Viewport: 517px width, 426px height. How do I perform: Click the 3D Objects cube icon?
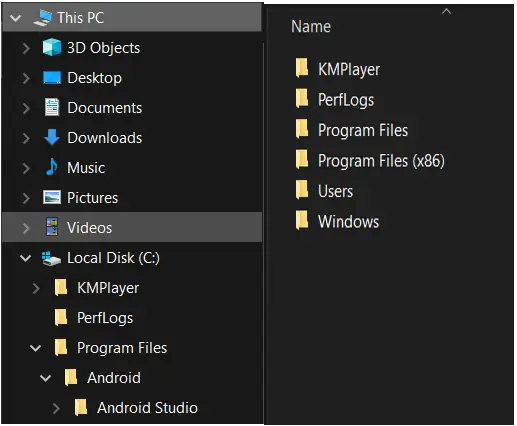[x=52, y=47]
